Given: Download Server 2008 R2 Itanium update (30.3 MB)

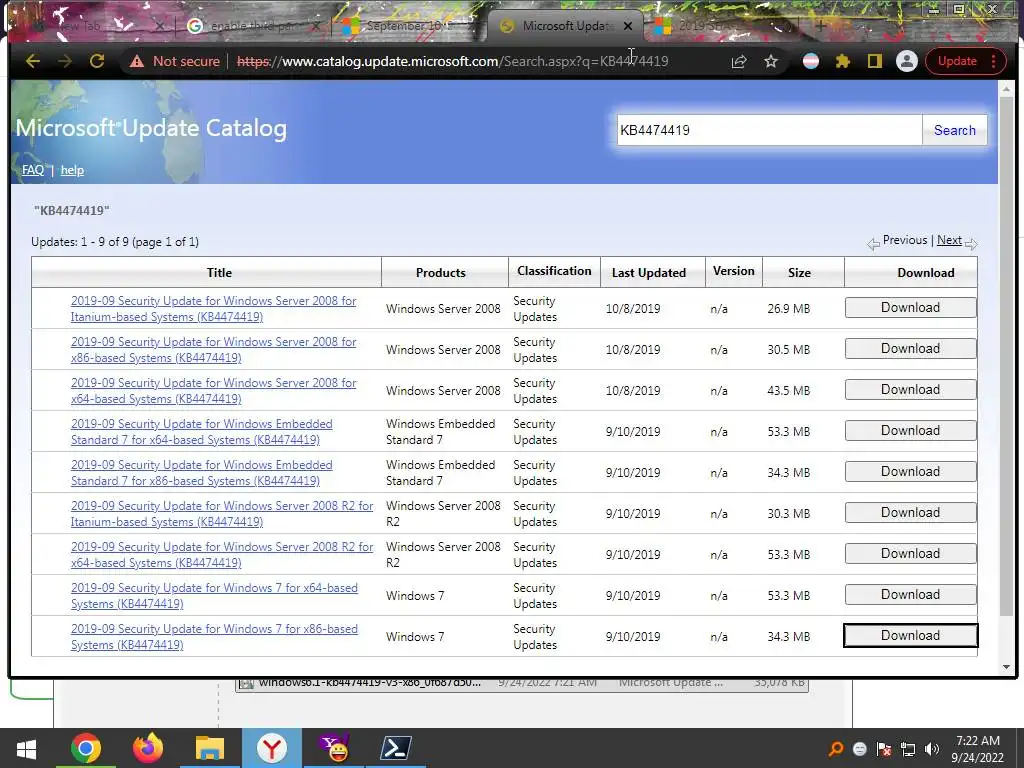Looking at the screenshot, I should click(910, 513).
